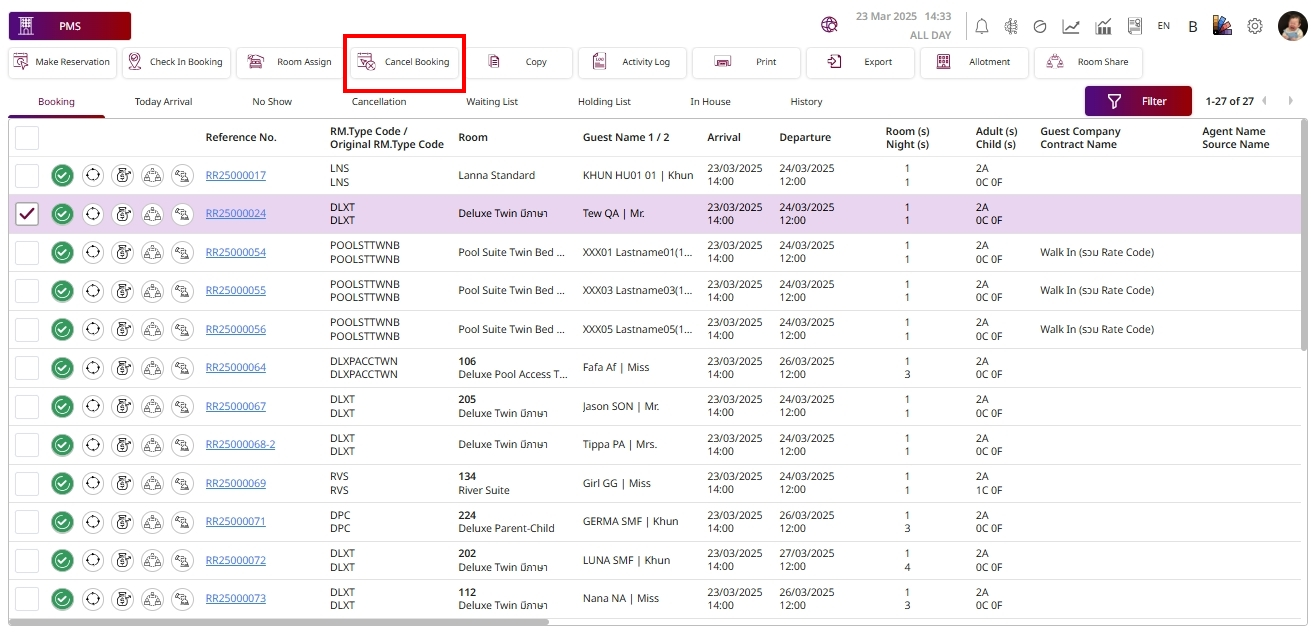Click room share icon in RR25000064 row

(152, 368)
